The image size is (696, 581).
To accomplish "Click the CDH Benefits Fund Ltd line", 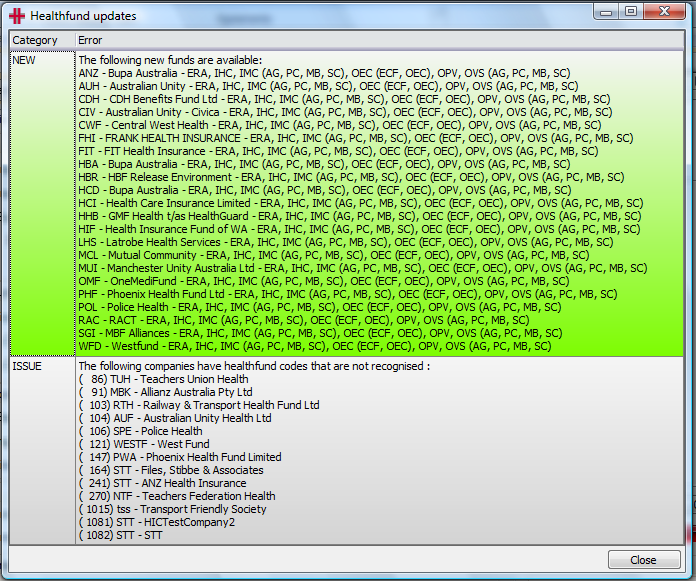I will pyautogui.click(x=344, y=99).
